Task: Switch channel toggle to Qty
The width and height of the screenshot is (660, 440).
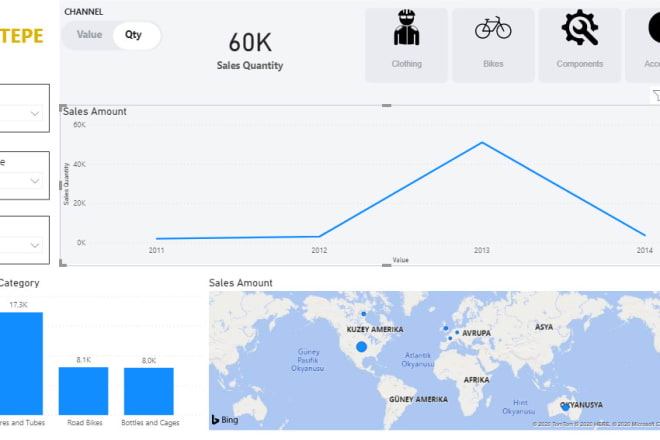Action: click(x=133, y=35)
